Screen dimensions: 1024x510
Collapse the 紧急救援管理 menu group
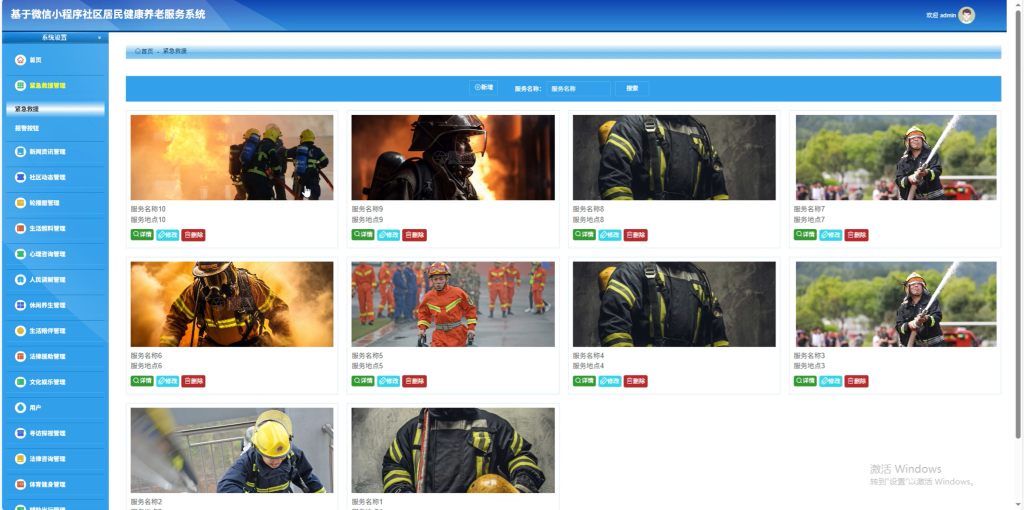point(55,86)
